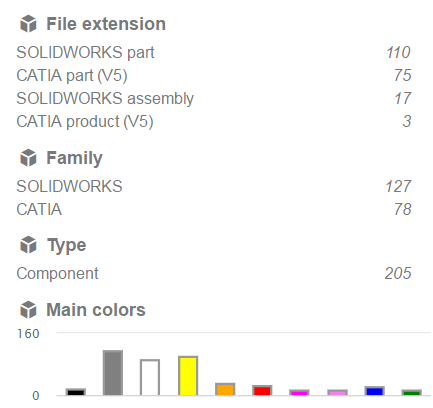Select the SOLIDWORKS assembly filter
Viewport: 433px width, 408px height.
point(214,98)
